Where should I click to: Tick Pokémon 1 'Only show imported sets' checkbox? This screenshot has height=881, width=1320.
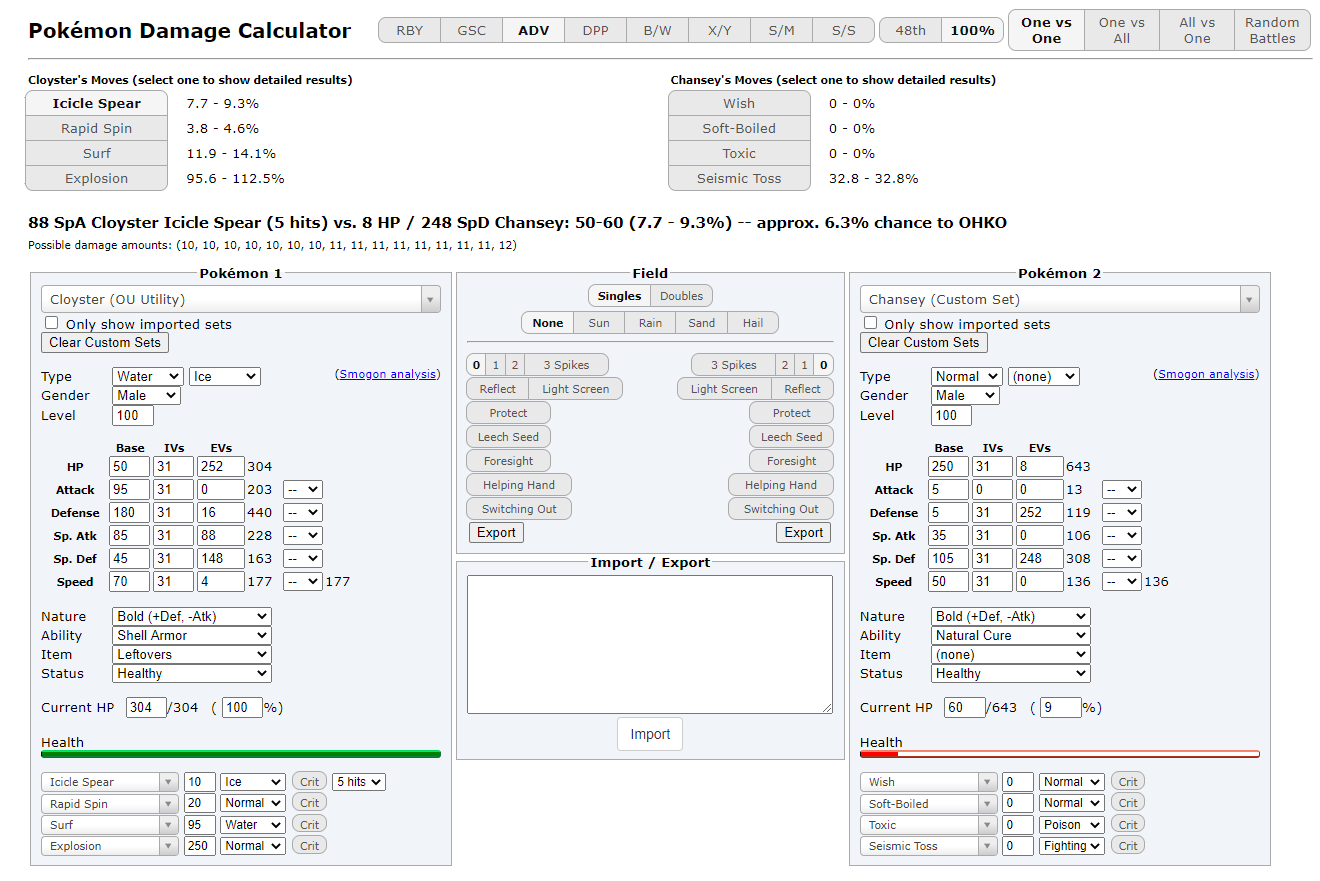coord(51,323)
